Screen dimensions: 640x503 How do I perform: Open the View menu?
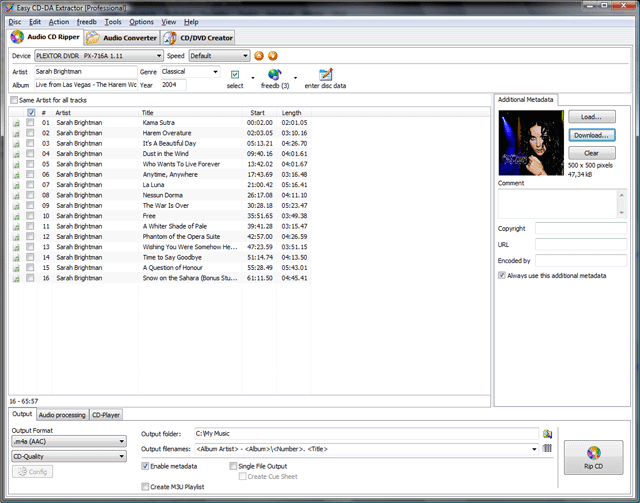[x=169, y=22]
